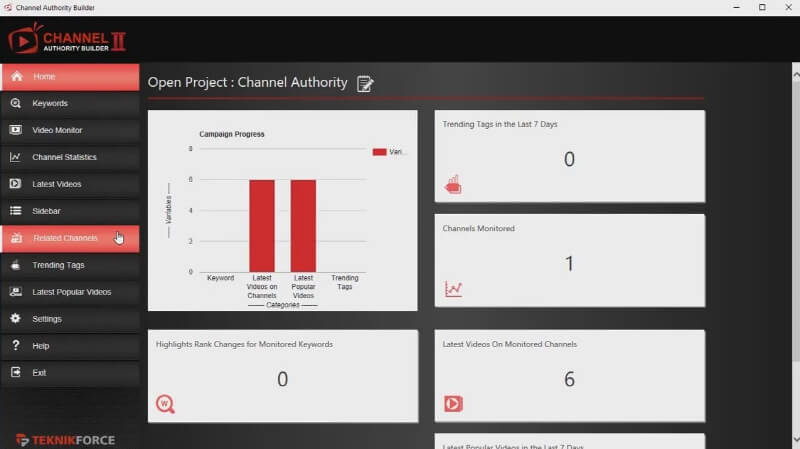Click the Channel Statistics chart icon
The image size is (800, 449).
[x=16, y=157]
